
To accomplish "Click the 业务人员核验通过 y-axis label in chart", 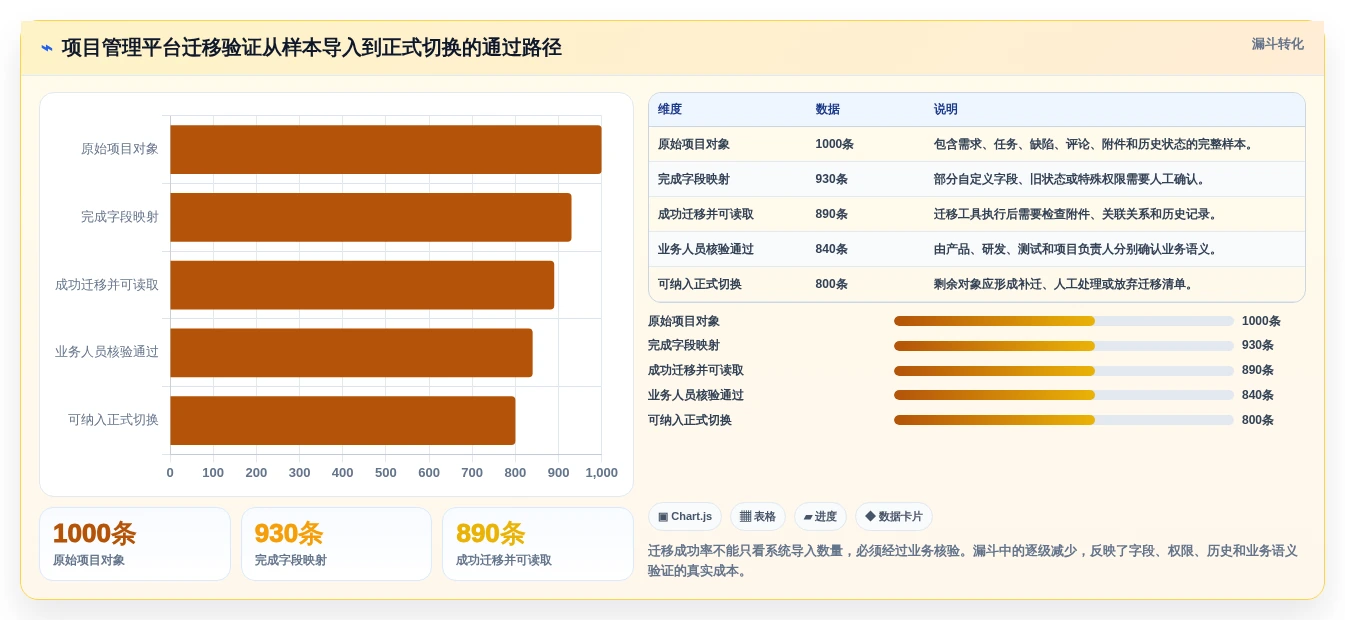I will pyautogui.click(x=107, y=353).
